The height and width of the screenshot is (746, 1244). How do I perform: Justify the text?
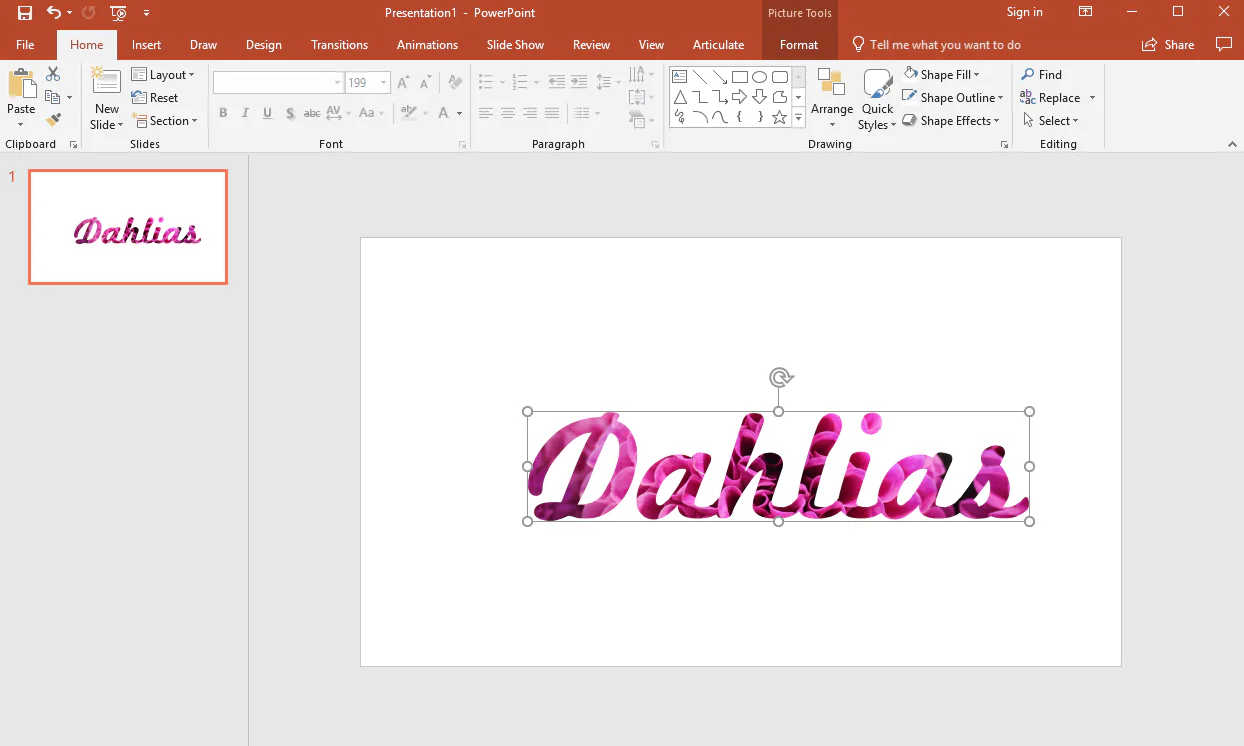552,113
